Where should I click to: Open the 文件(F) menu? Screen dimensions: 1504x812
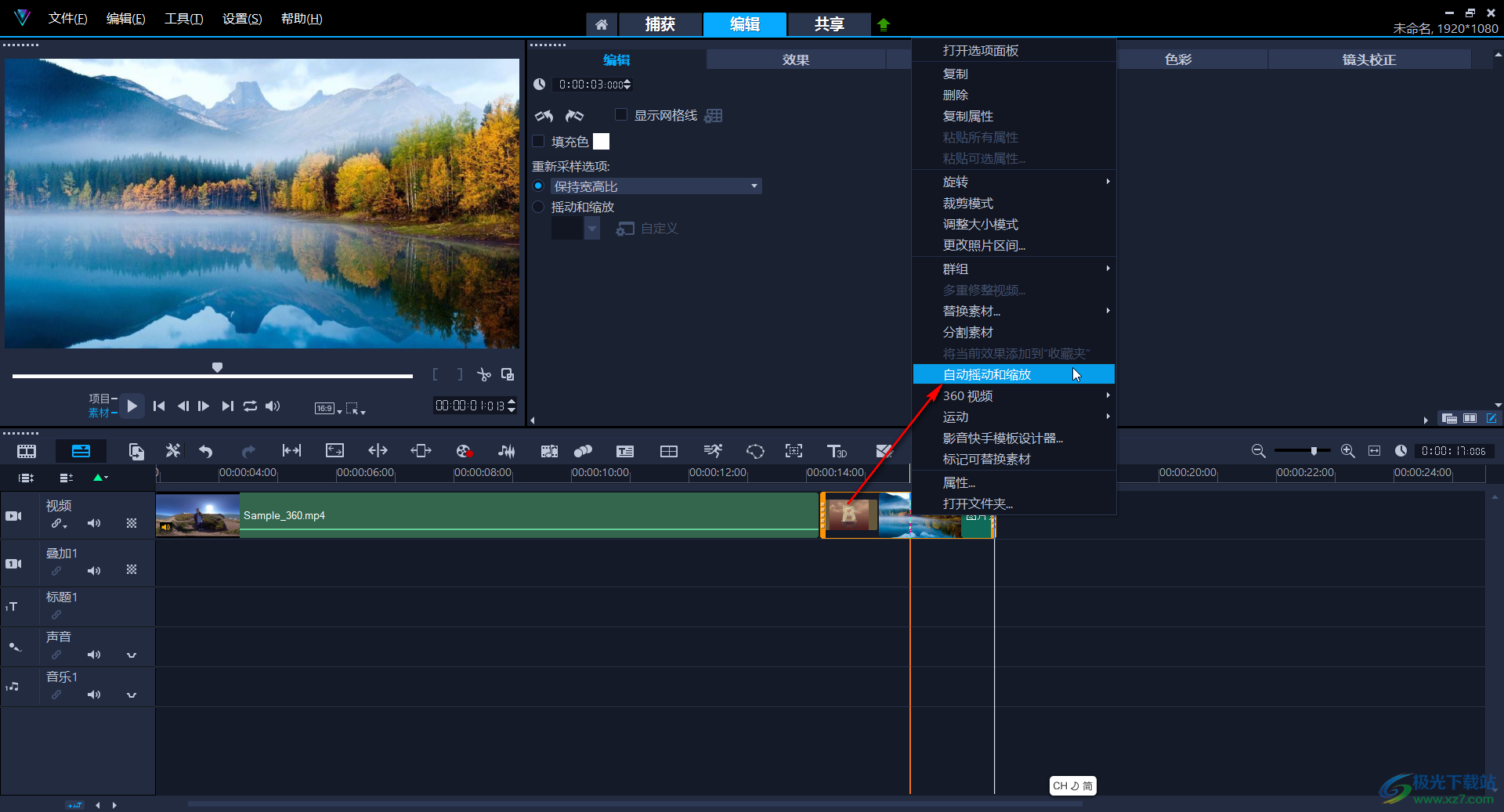[x=67, y=18]
